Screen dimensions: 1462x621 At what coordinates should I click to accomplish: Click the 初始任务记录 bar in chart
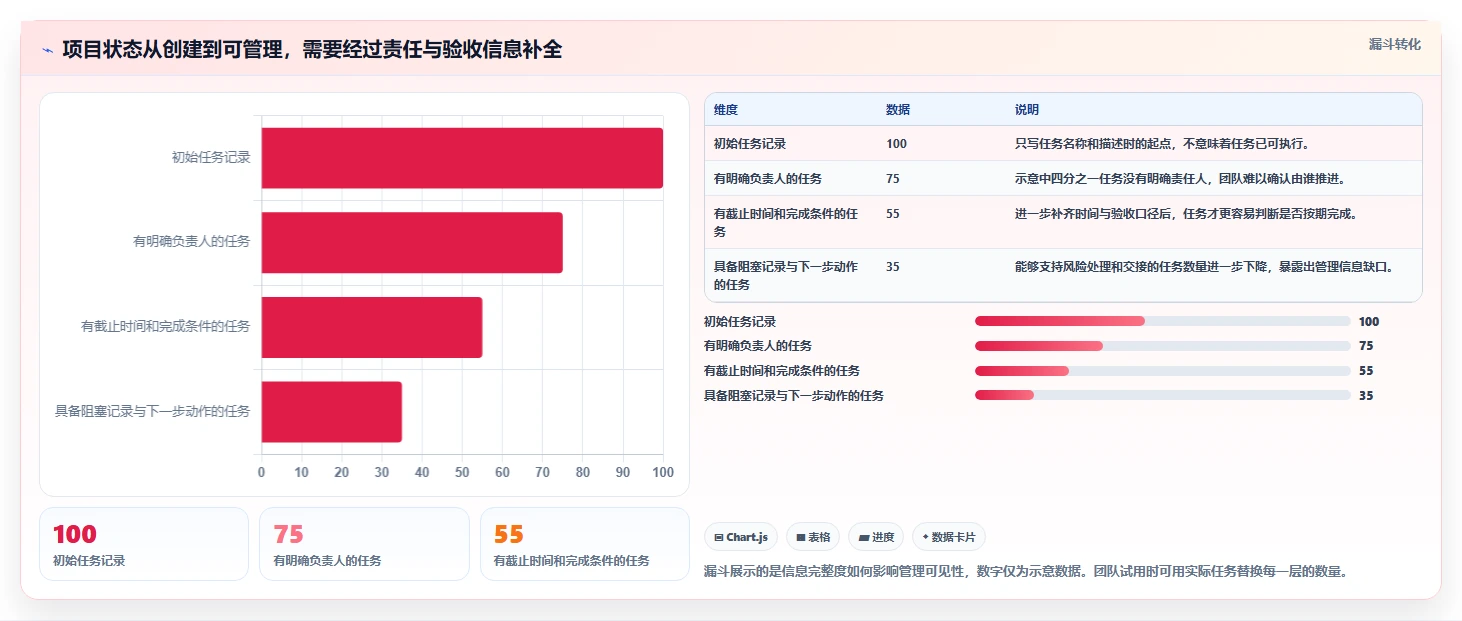point(462,158)
